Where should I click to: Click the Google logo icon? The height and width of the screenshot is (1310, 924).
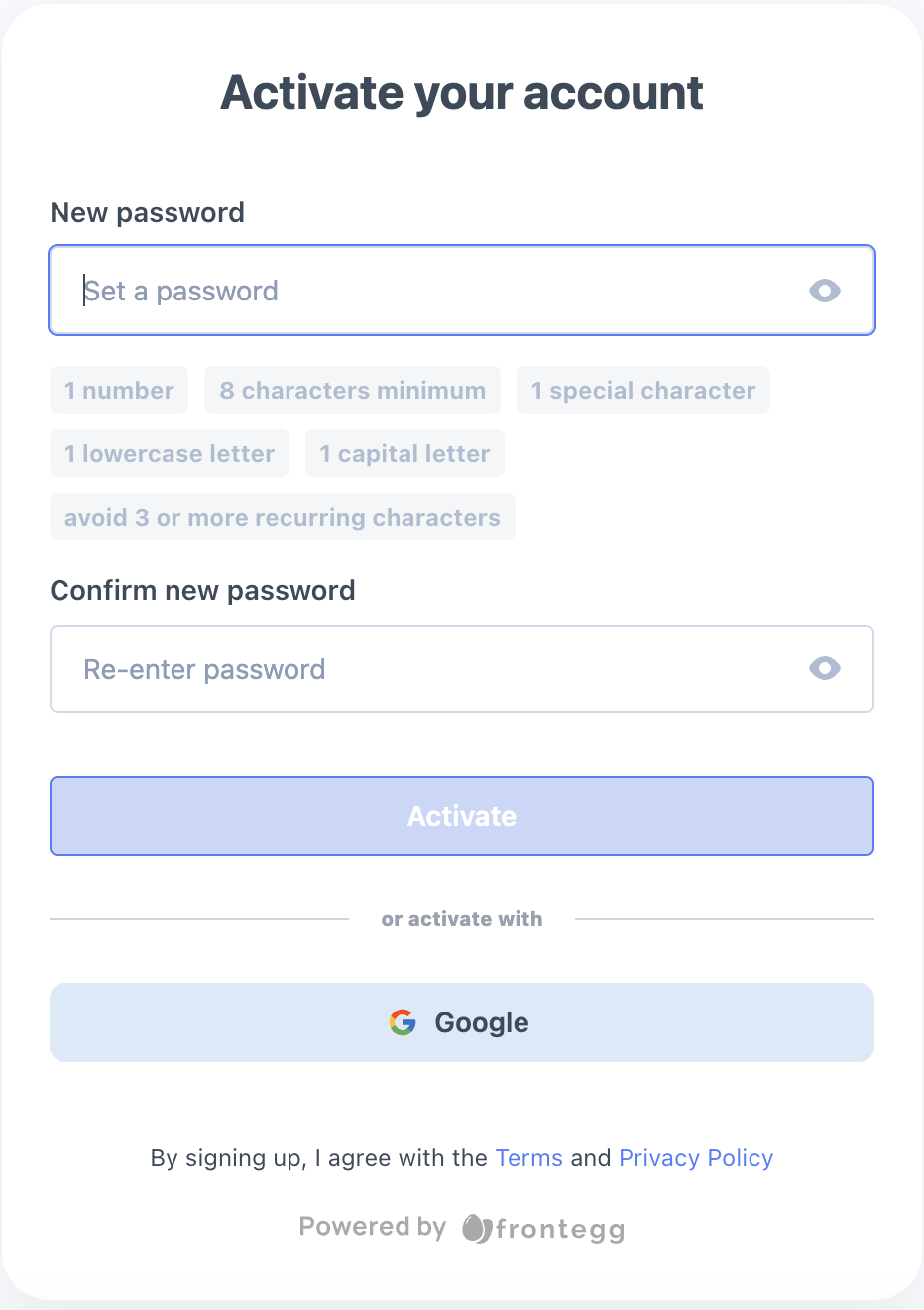(x=403, y=1022)
